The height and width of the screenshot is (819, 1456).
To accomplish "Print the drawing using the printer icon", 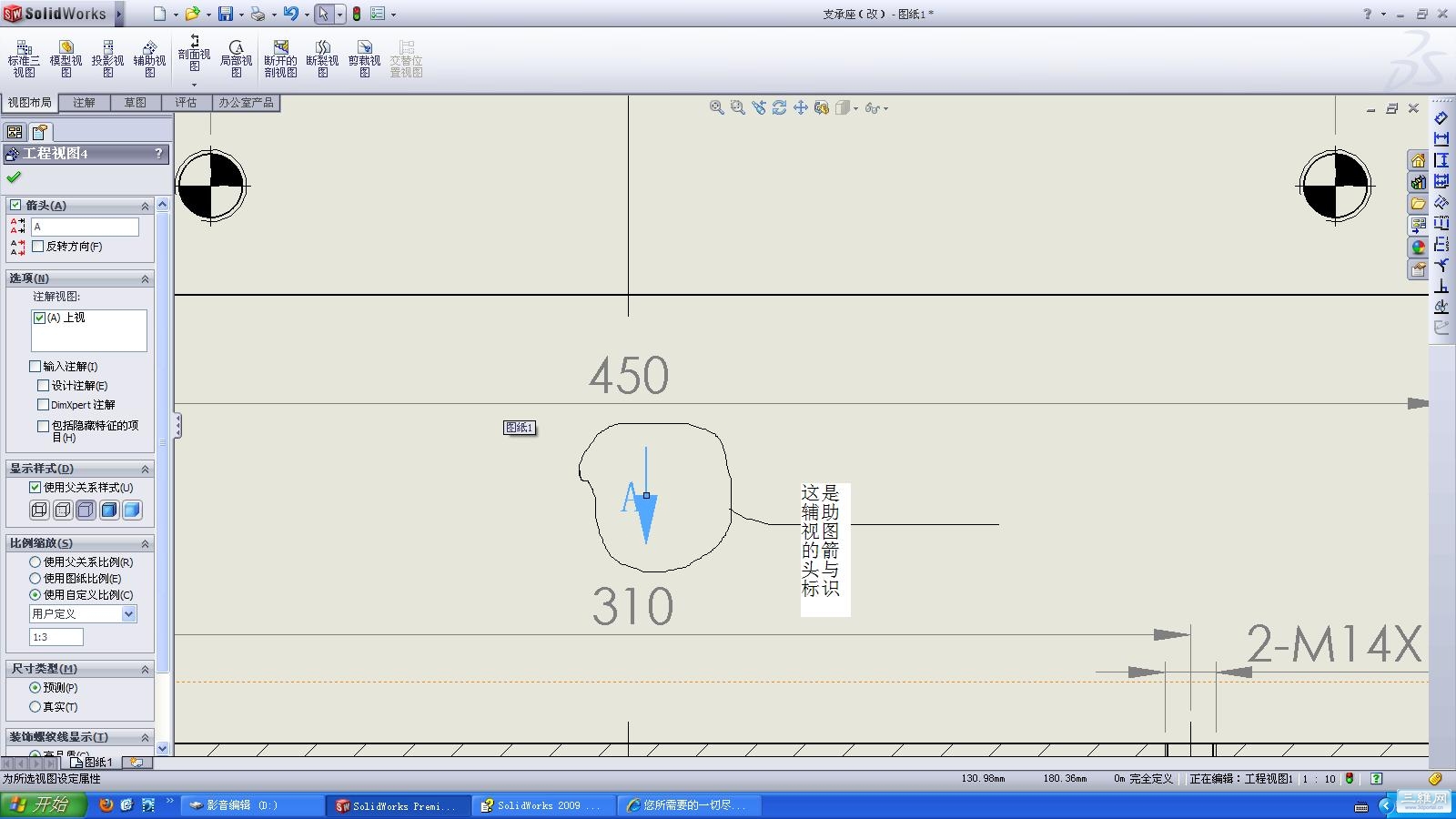I will (x=258, y=14).
